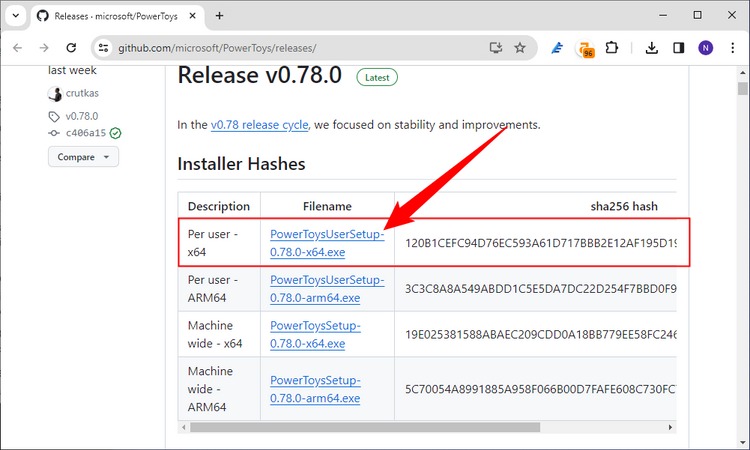Go forward to next page
This screenshot has width=750, height=450.
[x=44, y=48]
